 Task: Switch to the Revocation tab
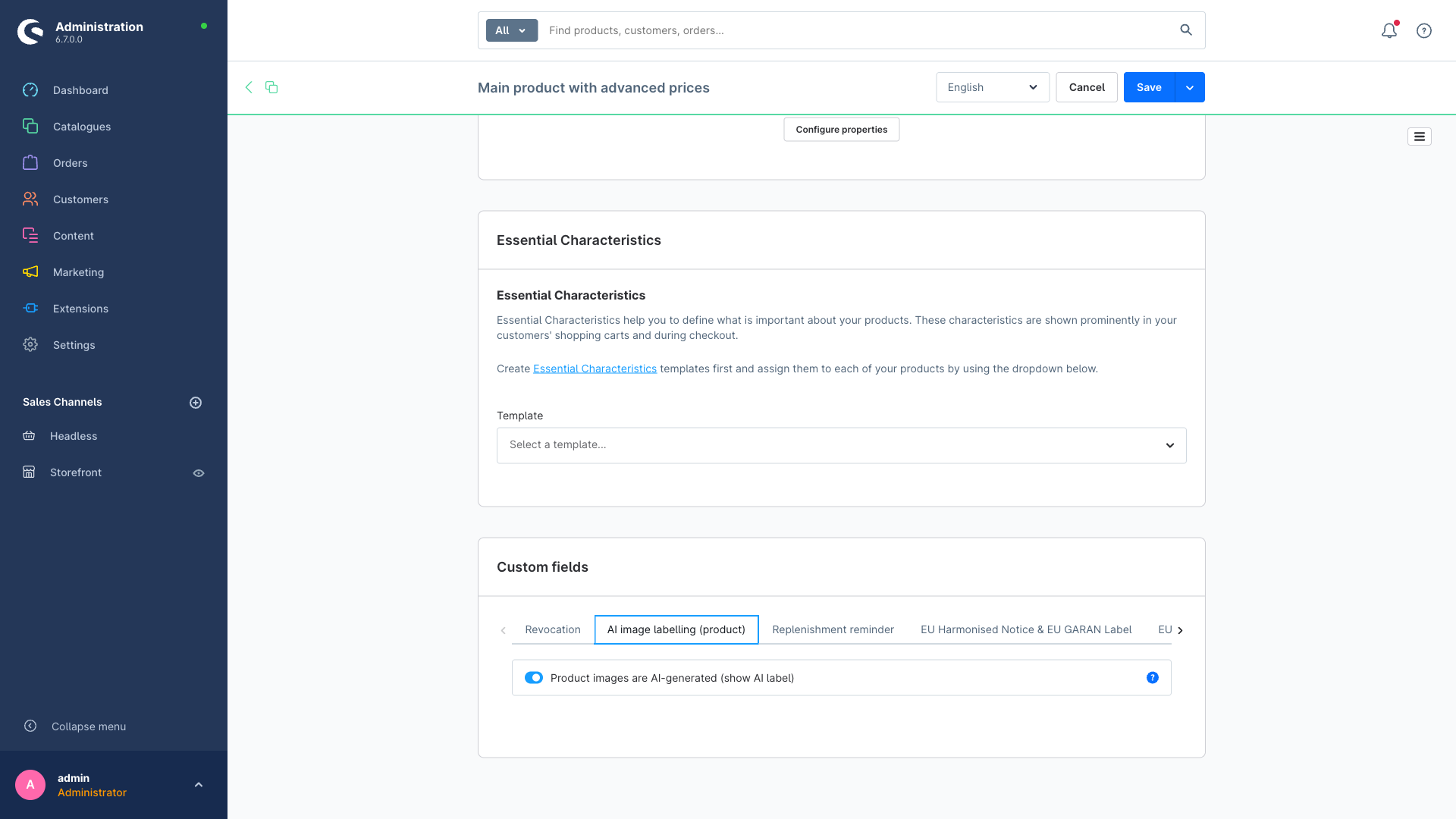pos(553,629)
